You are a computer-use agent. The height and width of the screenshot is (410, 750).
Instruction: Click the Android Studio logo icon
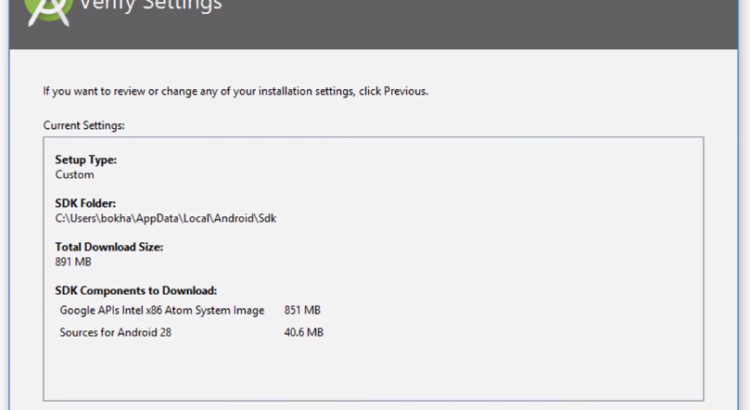(x=46, y=10)
